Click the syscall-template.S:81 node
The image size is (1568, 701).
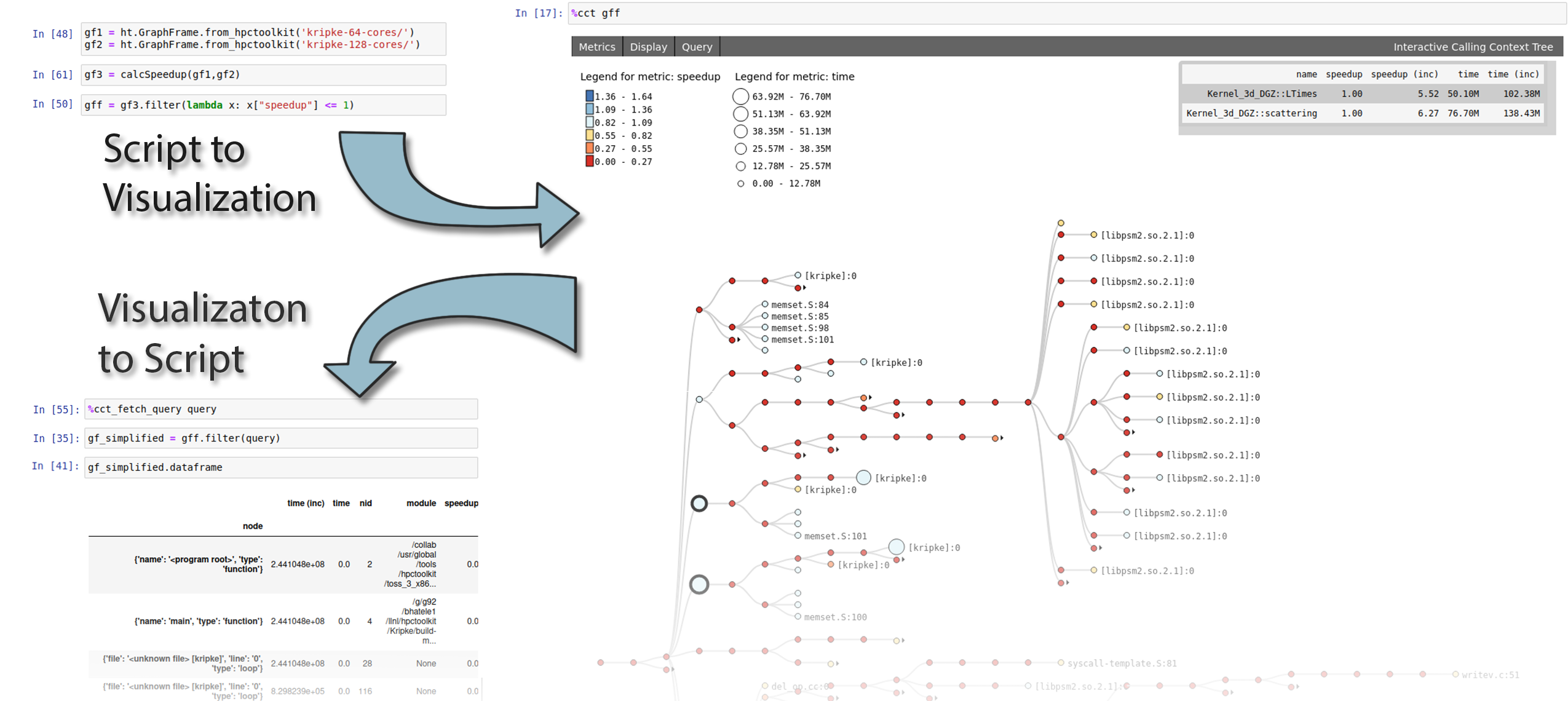coord(1060,662)
